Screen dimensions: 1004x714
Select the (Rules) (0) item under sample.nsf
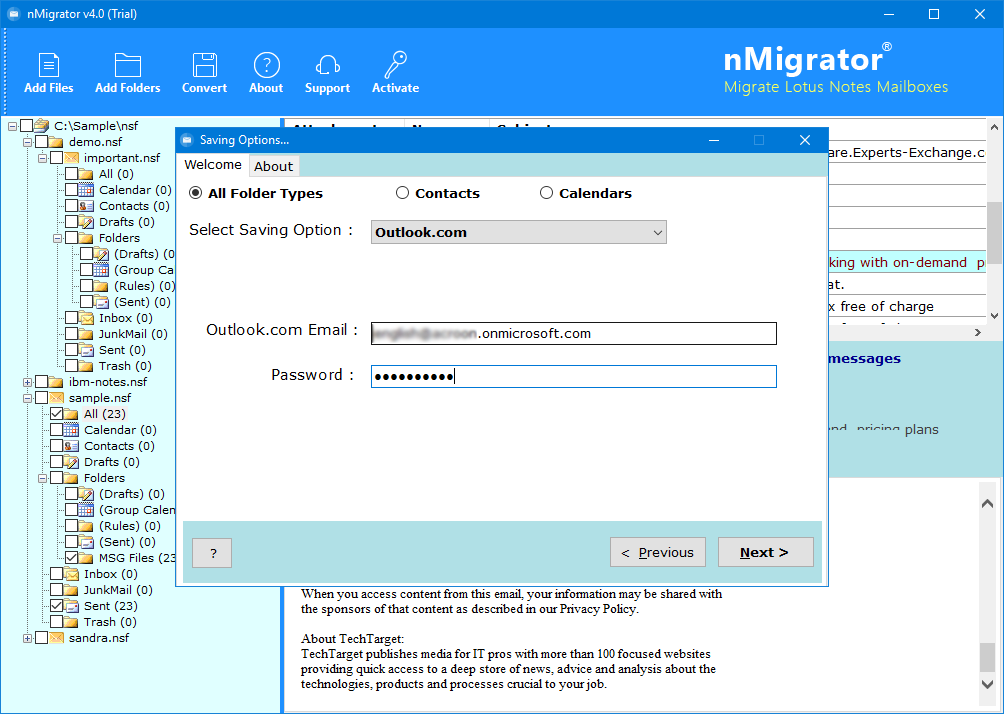(129, 526)
